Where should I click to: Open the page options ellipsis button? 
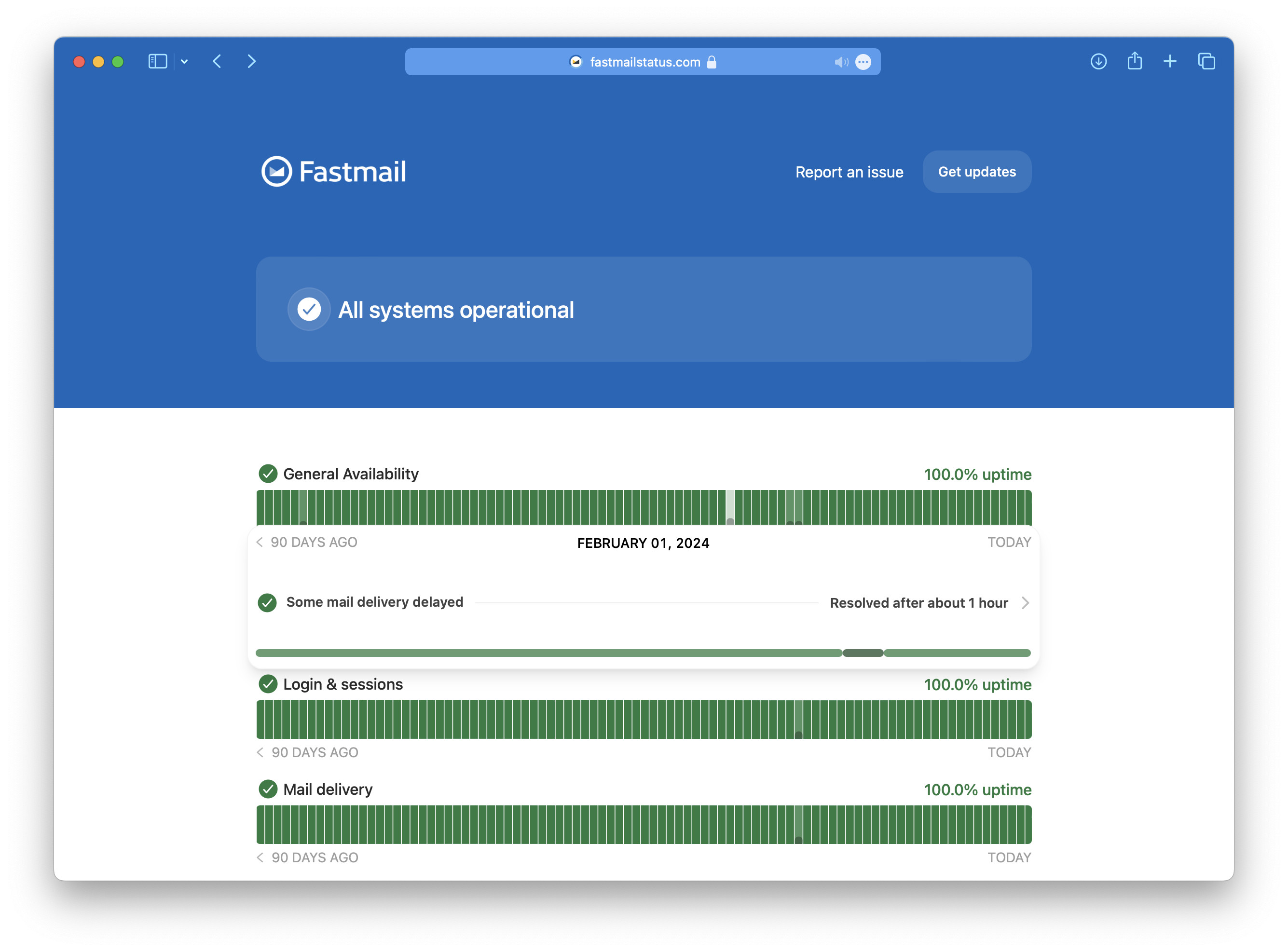pos(863,62)
